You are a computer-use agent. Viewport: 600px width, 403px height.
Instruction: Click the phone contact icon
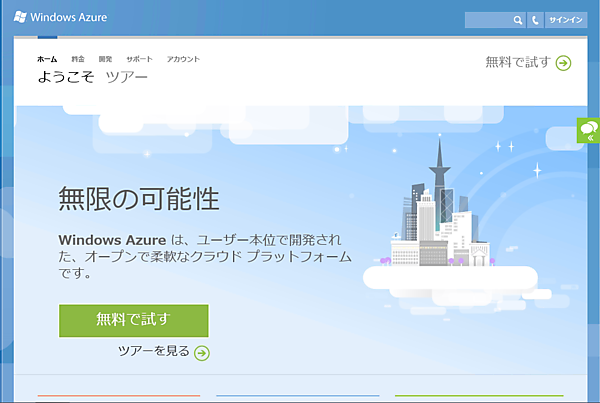click(x=535, y=20)
